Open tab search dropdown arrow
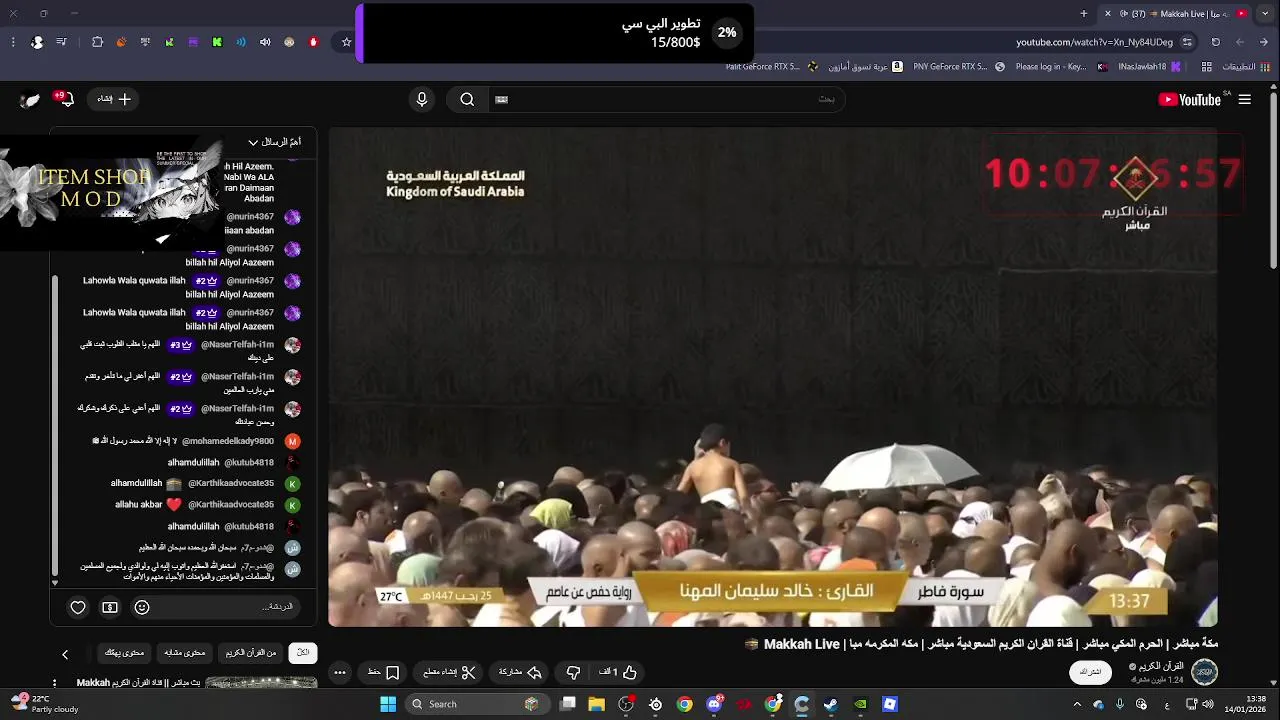Image resolution: width=1280 pixels, height=720 pixels. click(1267, 13)
